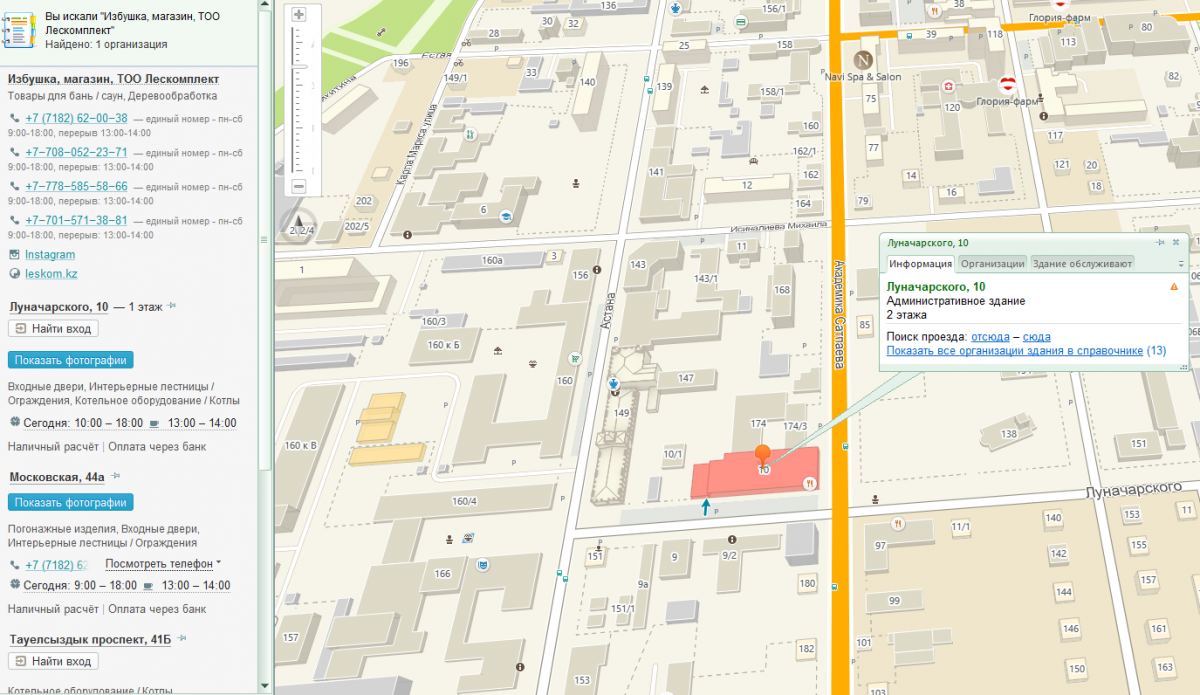Click the orange location pin on building 10
1200x695 pixels.
click(763, 455)
